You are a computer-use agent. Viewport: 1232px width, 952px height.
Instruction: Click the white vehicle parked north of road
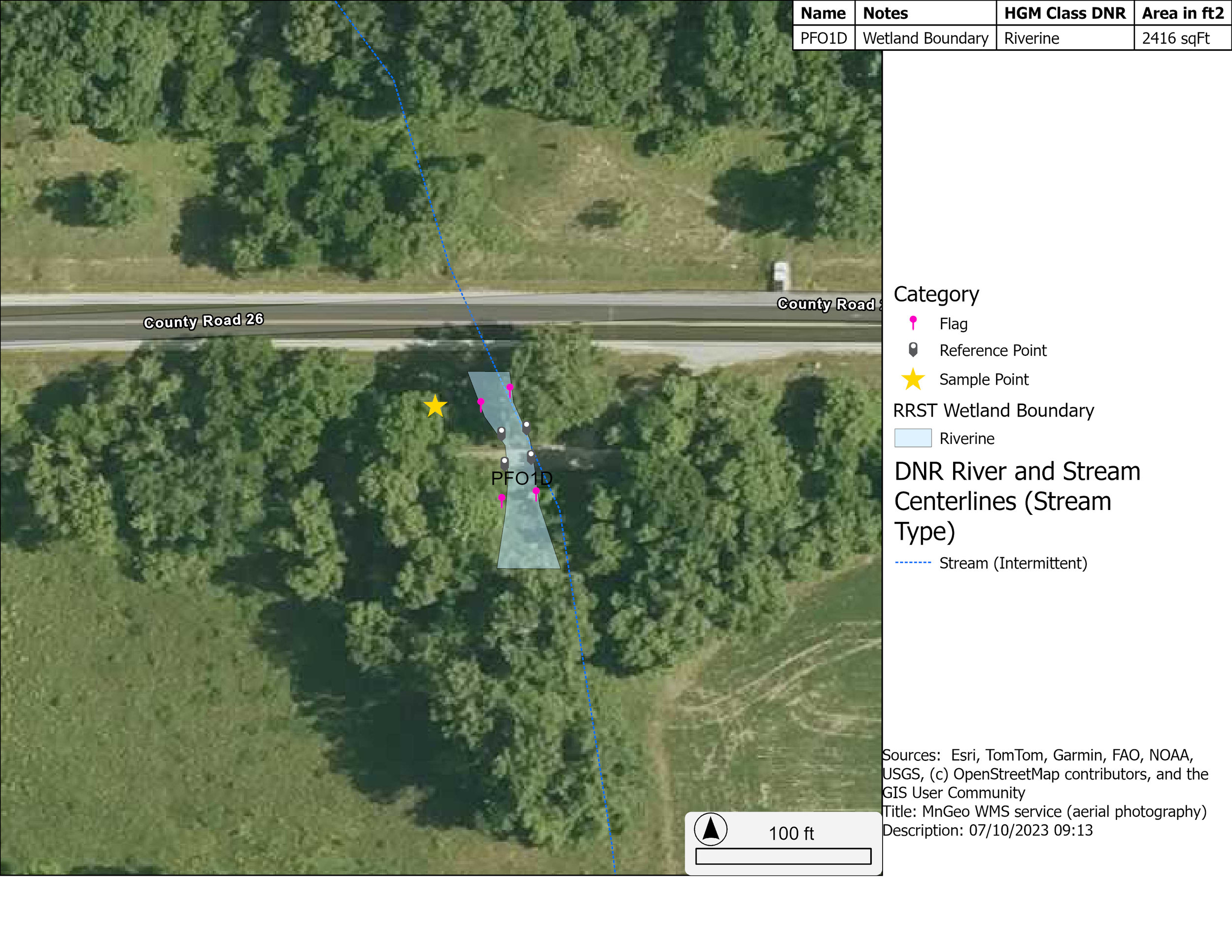[x=781, y=274]
